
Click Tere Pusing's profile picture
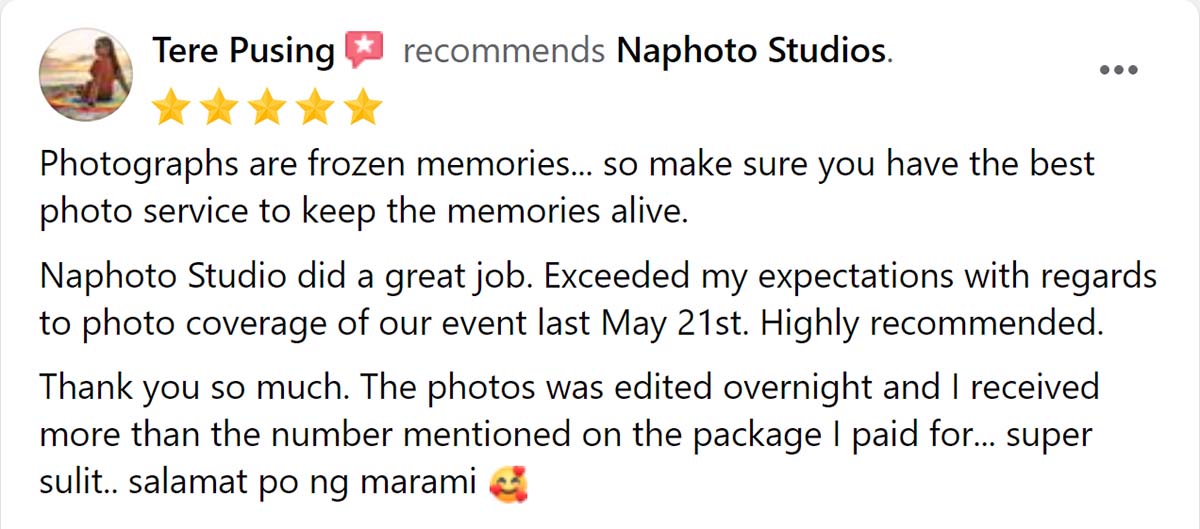85,74
